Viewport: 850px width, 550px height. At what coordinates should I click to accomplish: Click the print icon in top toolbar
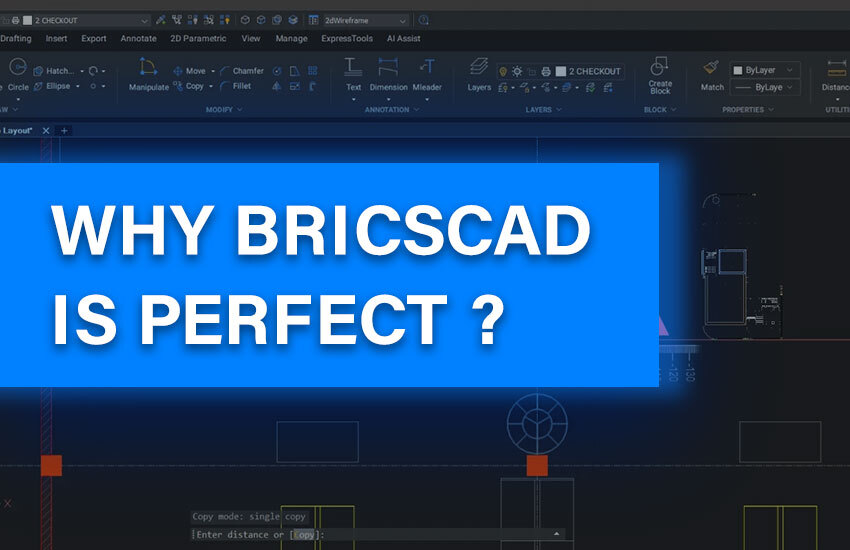click(16, 20)
